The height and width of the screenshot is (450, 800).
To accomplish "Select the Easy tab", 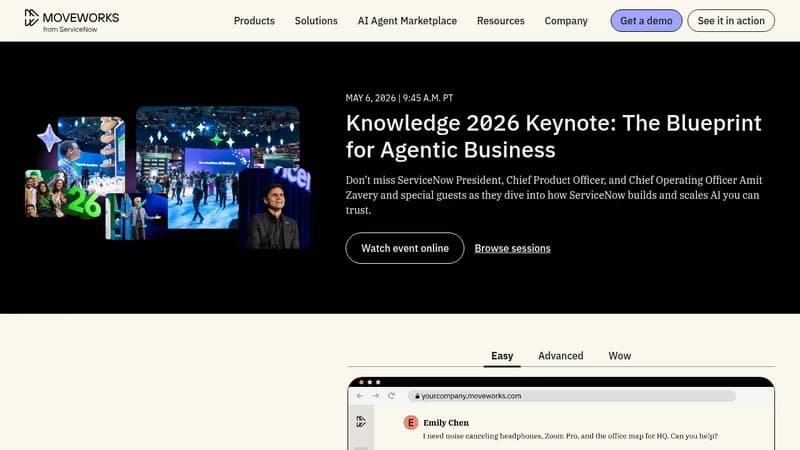I will (x=502, y=356).
